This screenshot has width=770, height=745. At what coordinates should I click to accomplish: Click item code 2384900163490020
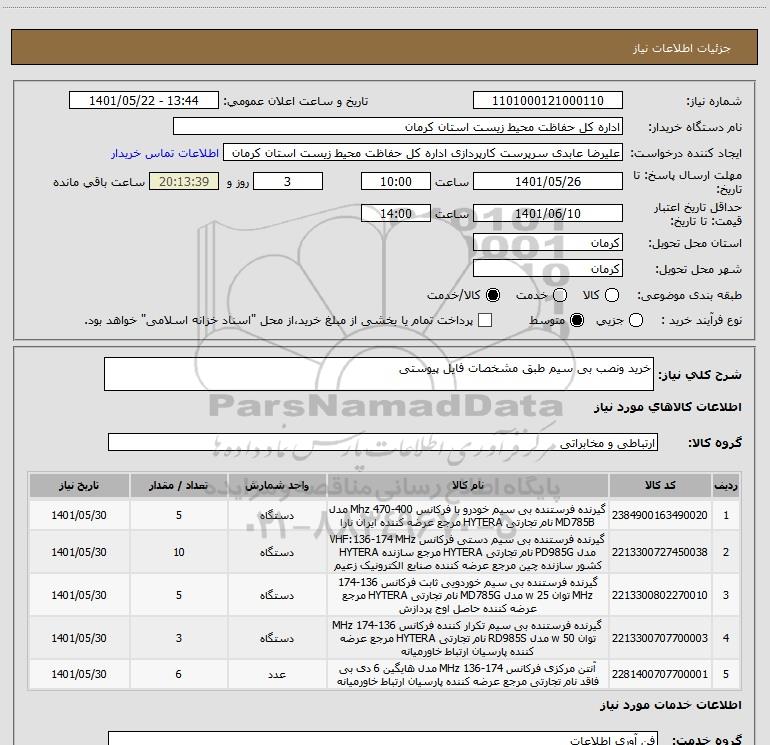[x=660, y=515]
